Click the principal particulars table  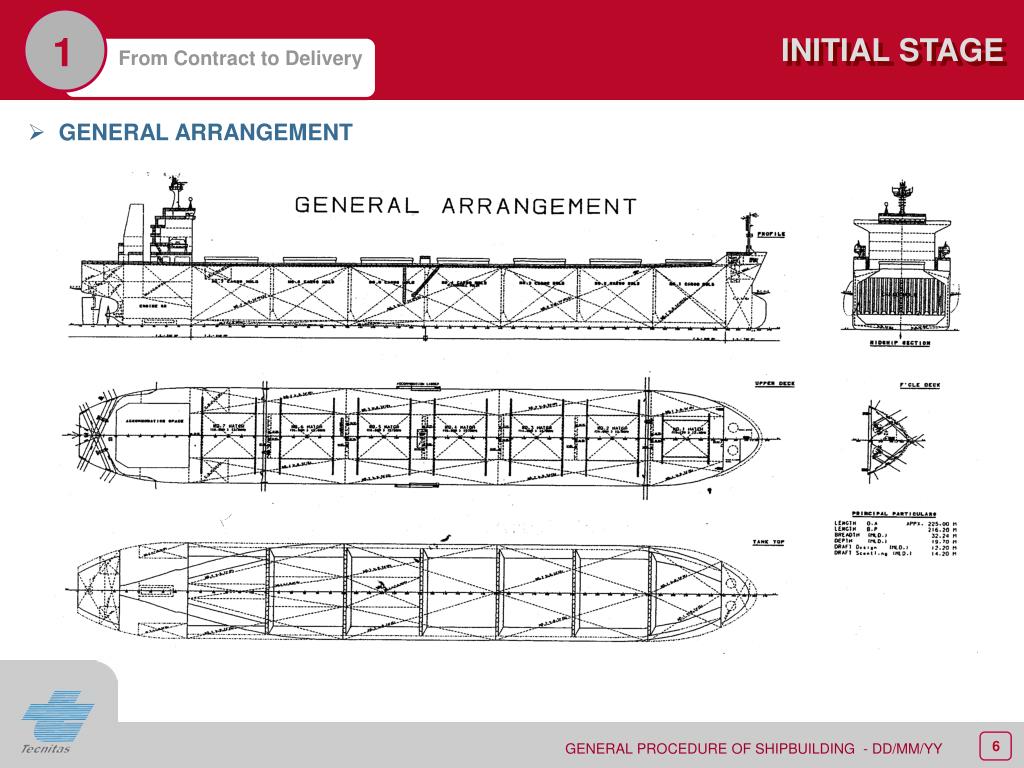pos(895,534)
